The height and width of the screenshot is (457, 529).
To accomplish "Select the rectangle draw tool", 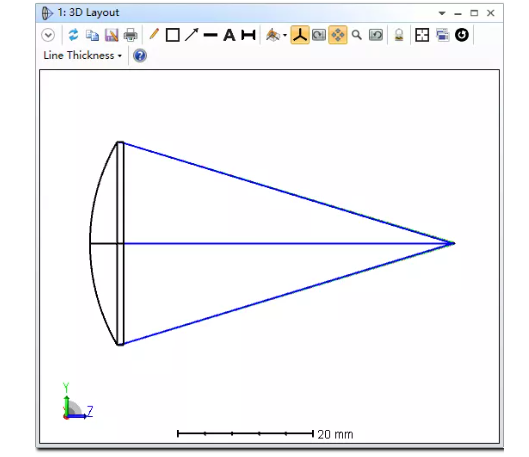I will click(x=173, y=35).
